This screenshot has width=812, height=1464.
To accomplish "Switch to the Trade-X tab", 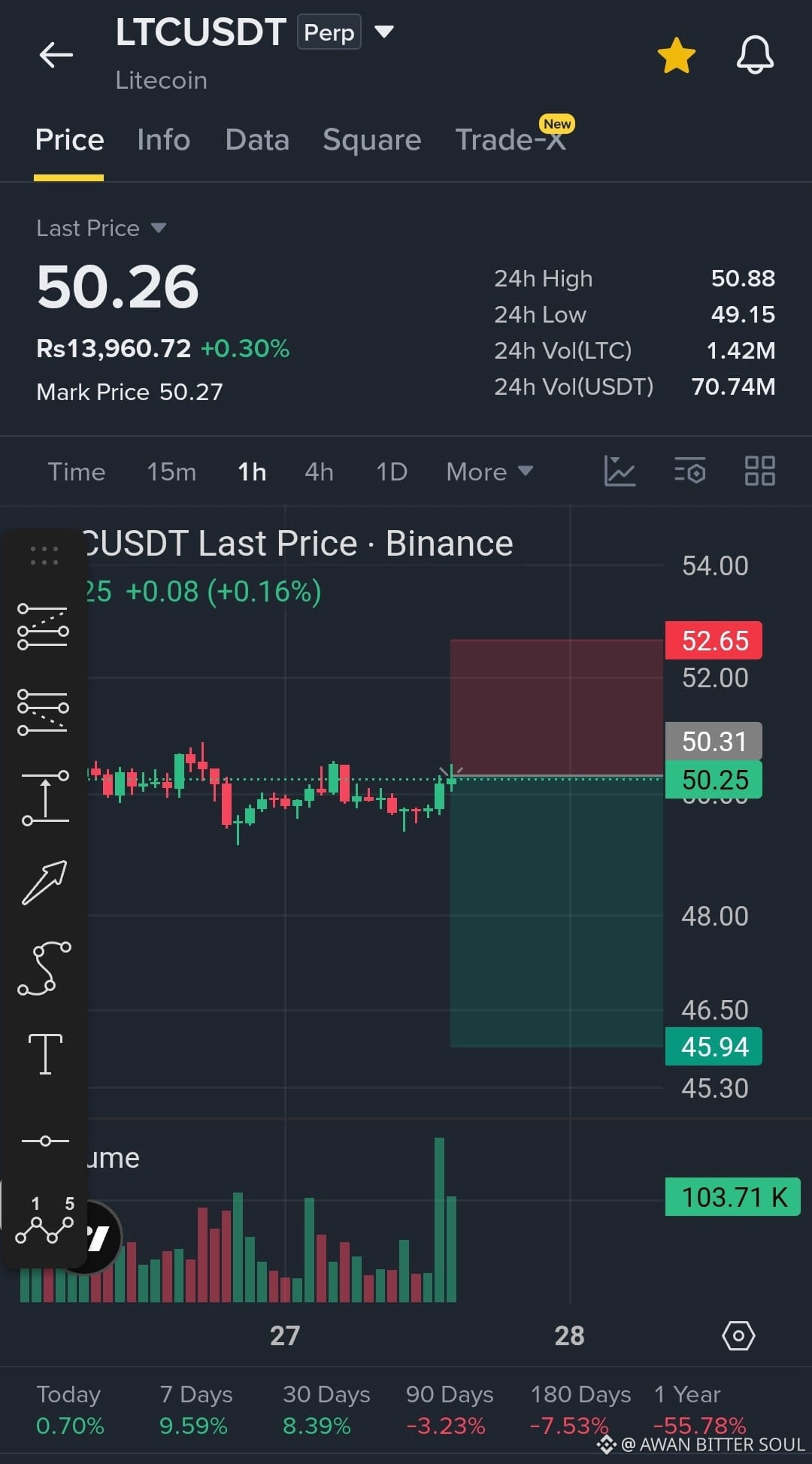I will tap(511, 140).
